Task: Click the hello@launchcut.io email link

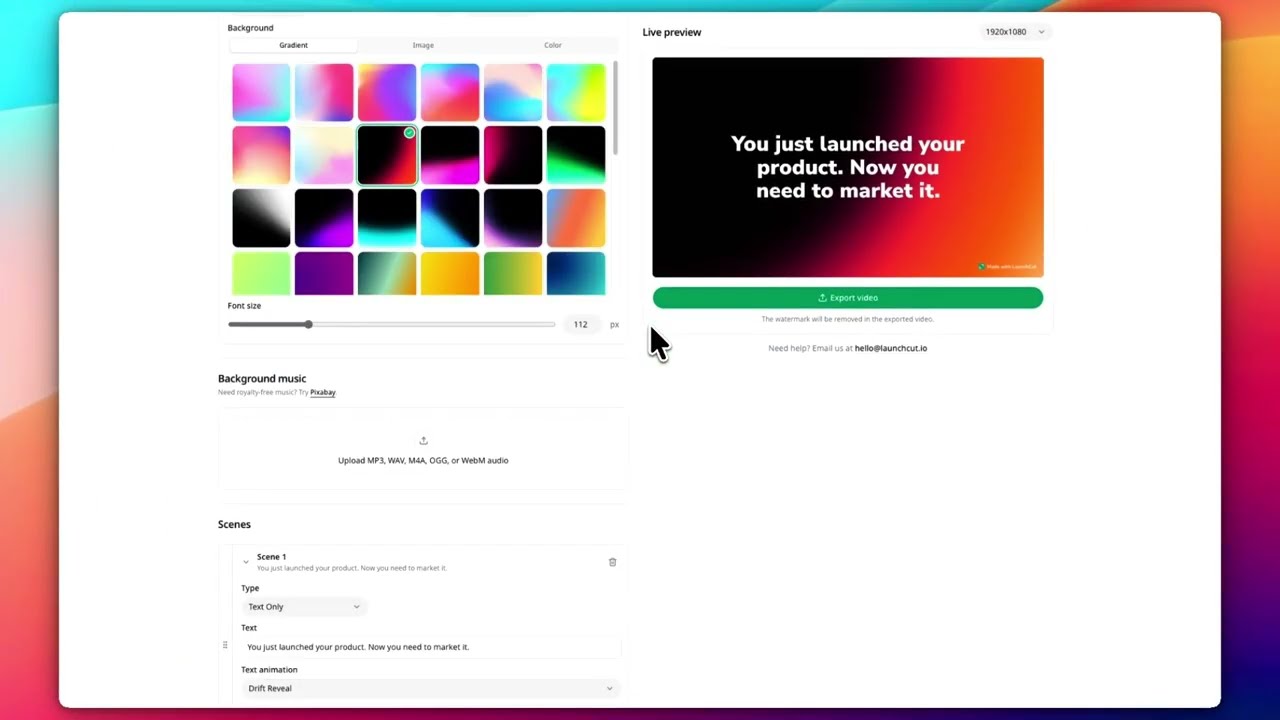Action: click(891, 348)
